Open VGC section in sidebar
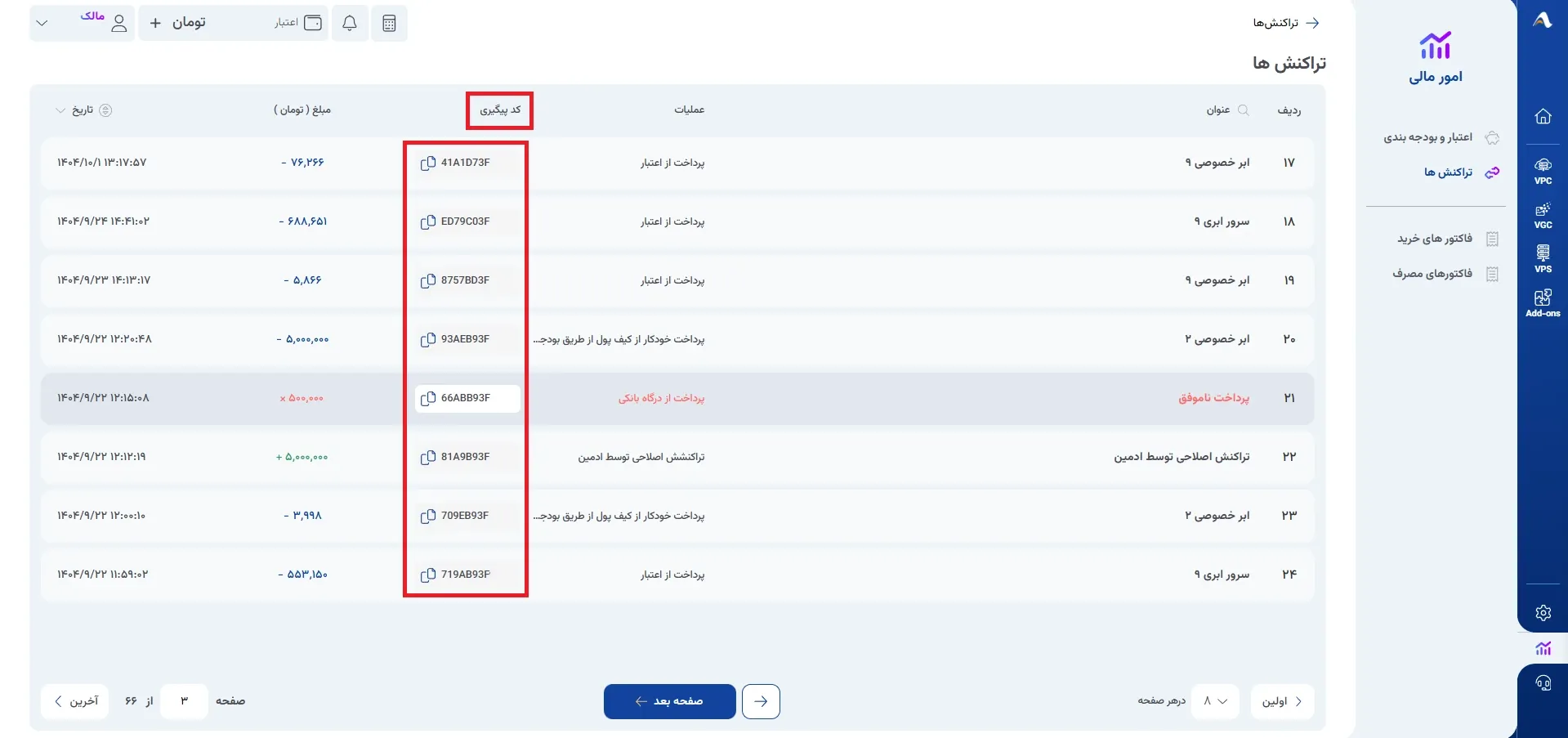 (1543, 216)
